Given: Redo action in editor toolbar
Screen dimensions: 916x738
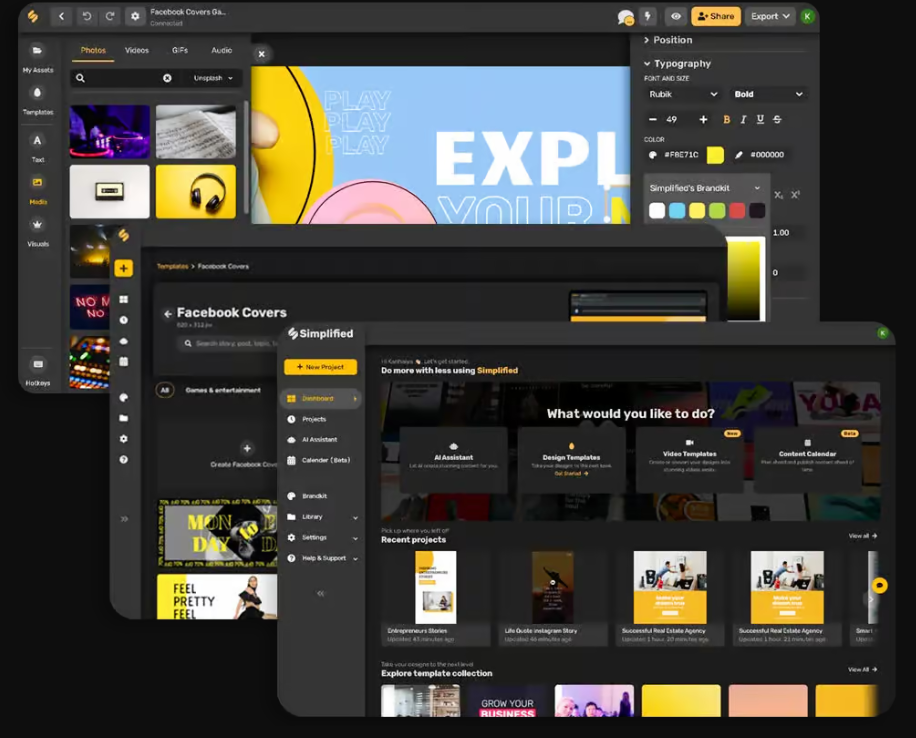Looking at the screenshot, I should [x=110, y=16].
